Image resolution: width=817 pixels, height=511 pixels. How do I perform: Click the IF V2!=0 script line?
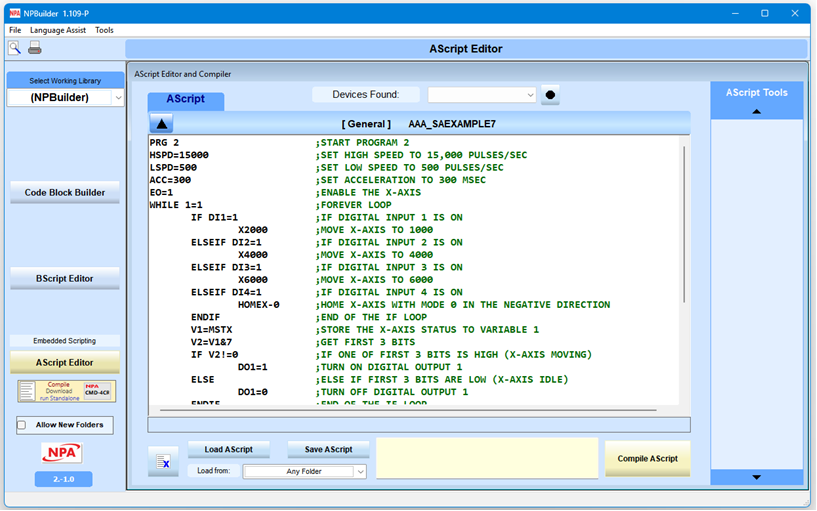pyautogui.click(x=214, y=355)
